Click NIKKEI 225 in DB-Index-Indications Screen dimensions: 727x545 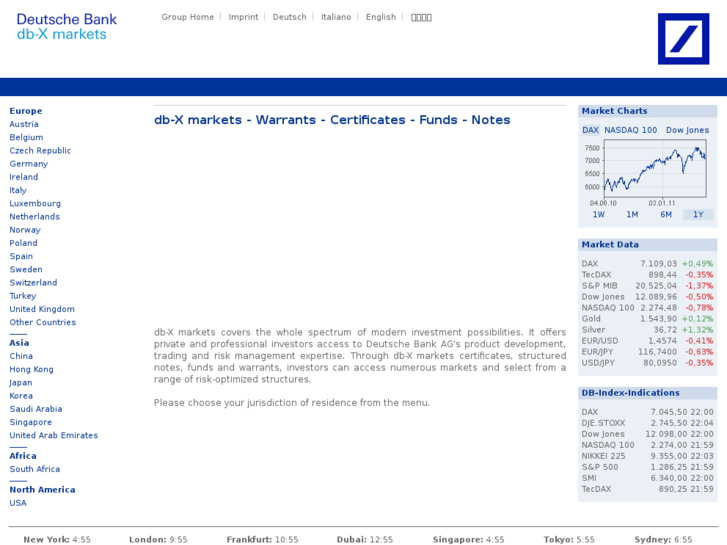pos(647,456)
